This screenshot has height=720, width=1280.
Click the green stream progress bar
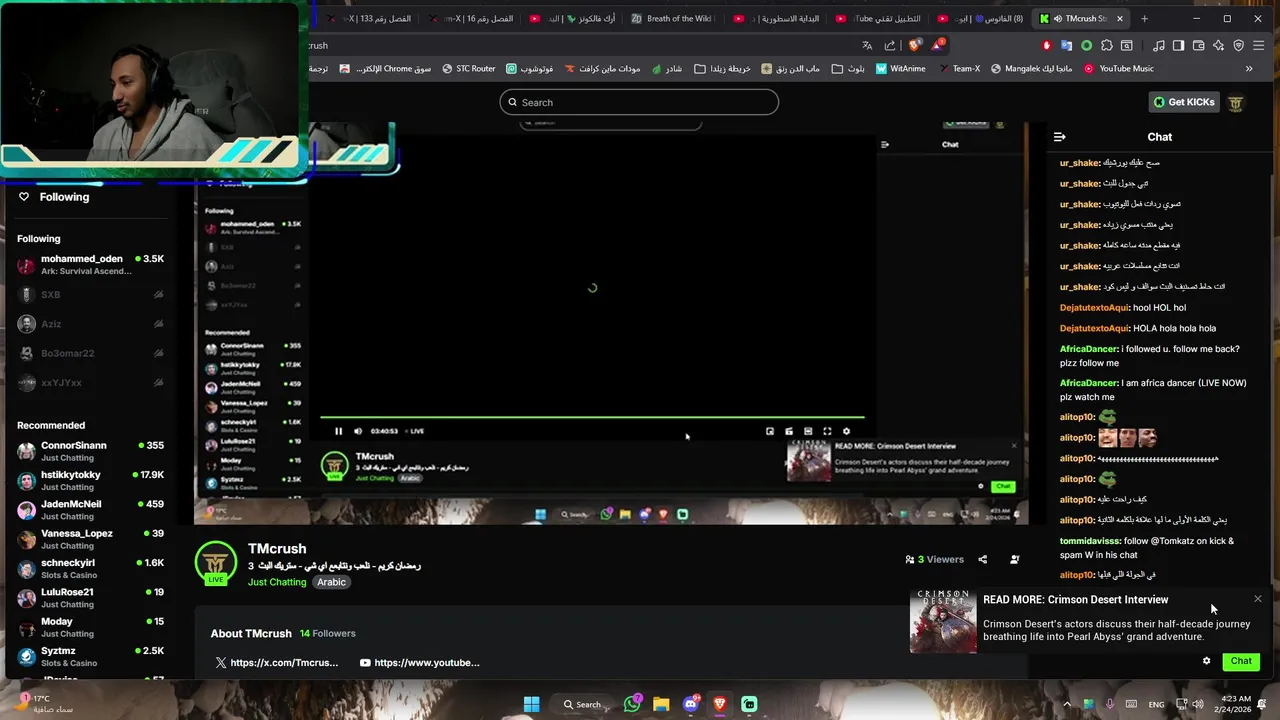tap(592, 417)
